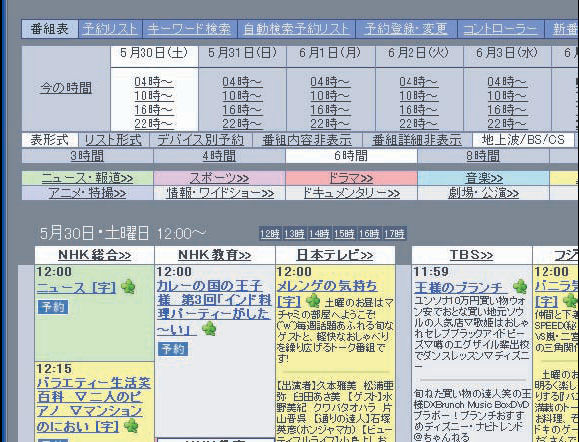The height and width of the screenshot is (442, 579).
Task: Jump to 15時 in the hour selector
Action: pos(344,233)
